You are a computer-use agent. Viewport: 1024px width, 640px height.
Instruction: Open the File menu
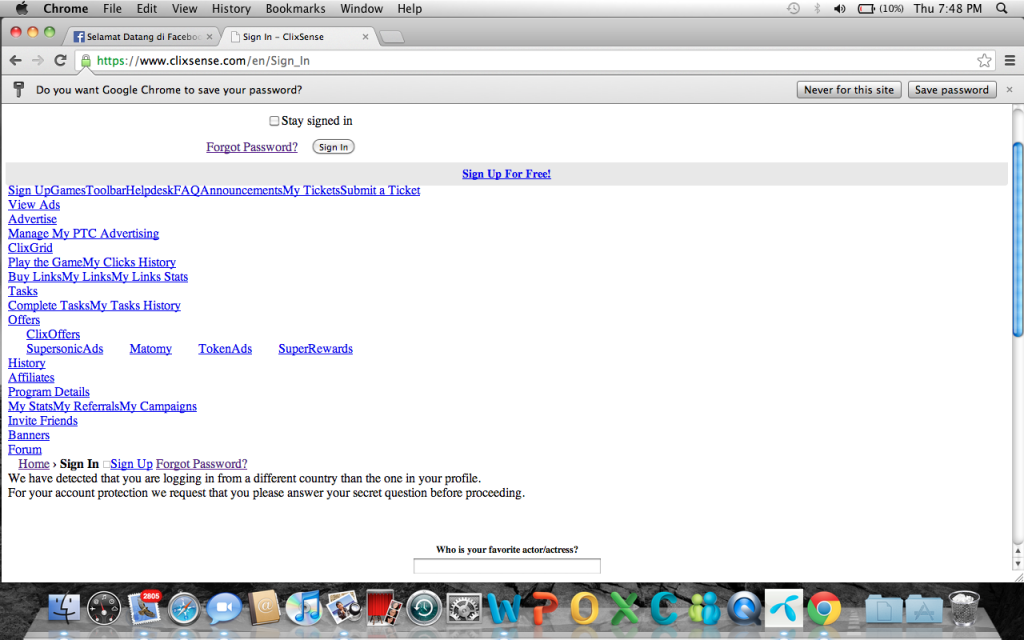(112, 8)
